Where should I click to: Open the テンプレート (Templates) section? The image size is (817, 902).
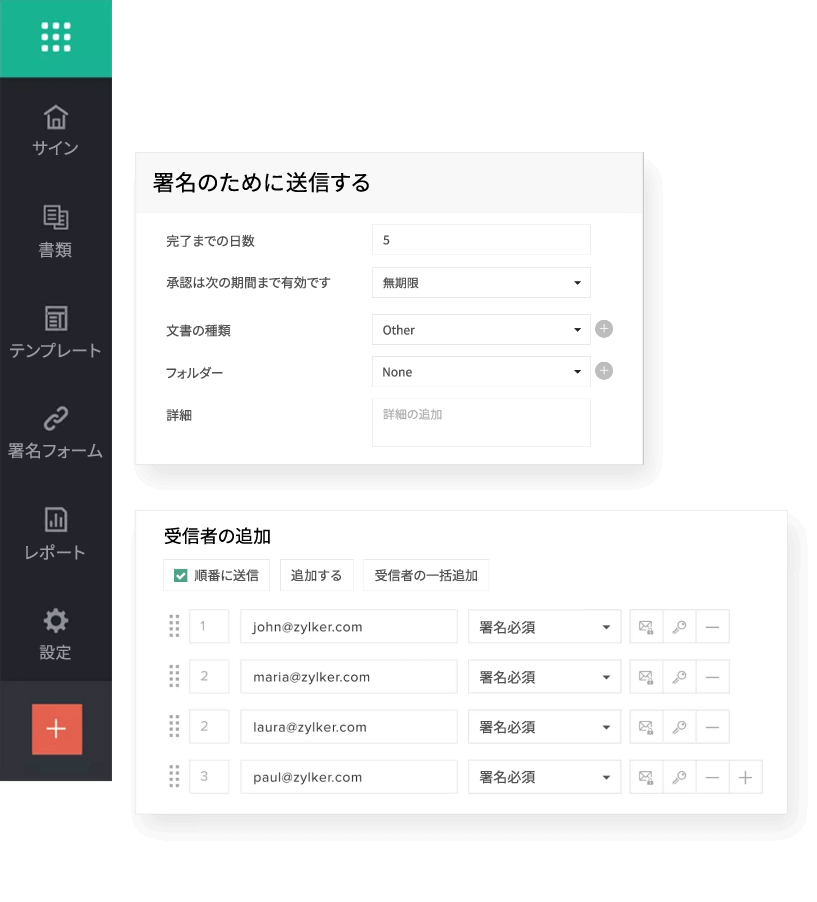tap(55, 333)
